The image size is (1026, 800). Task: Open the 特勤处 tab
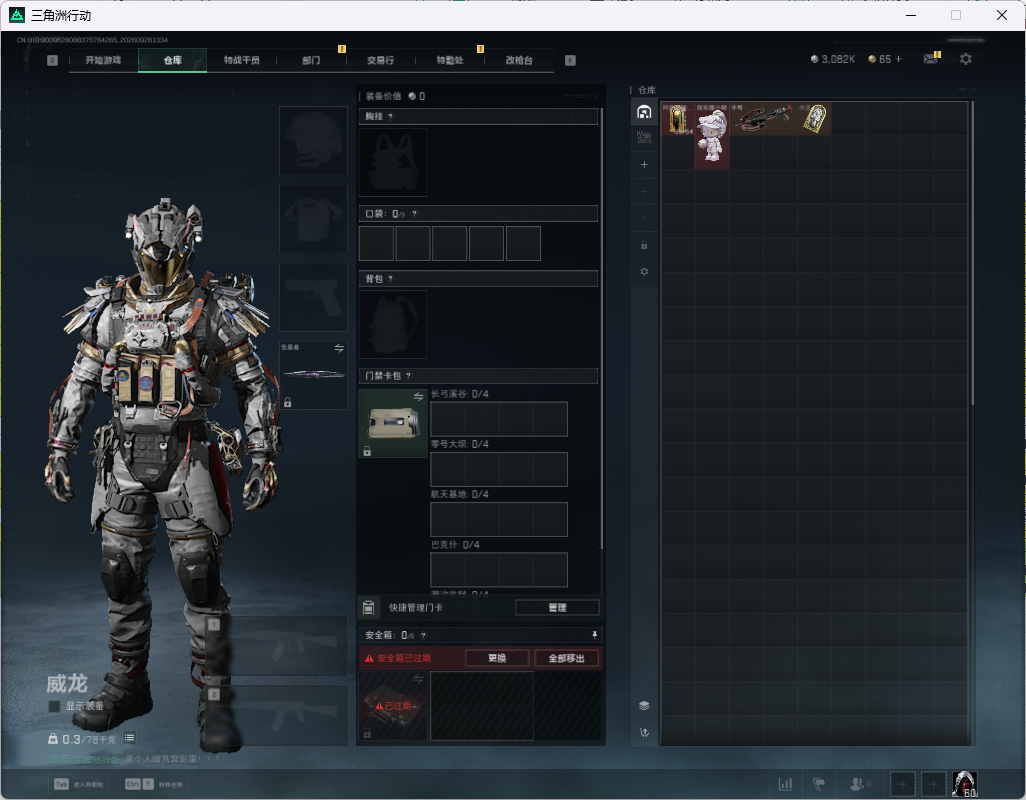coord(450,60)
